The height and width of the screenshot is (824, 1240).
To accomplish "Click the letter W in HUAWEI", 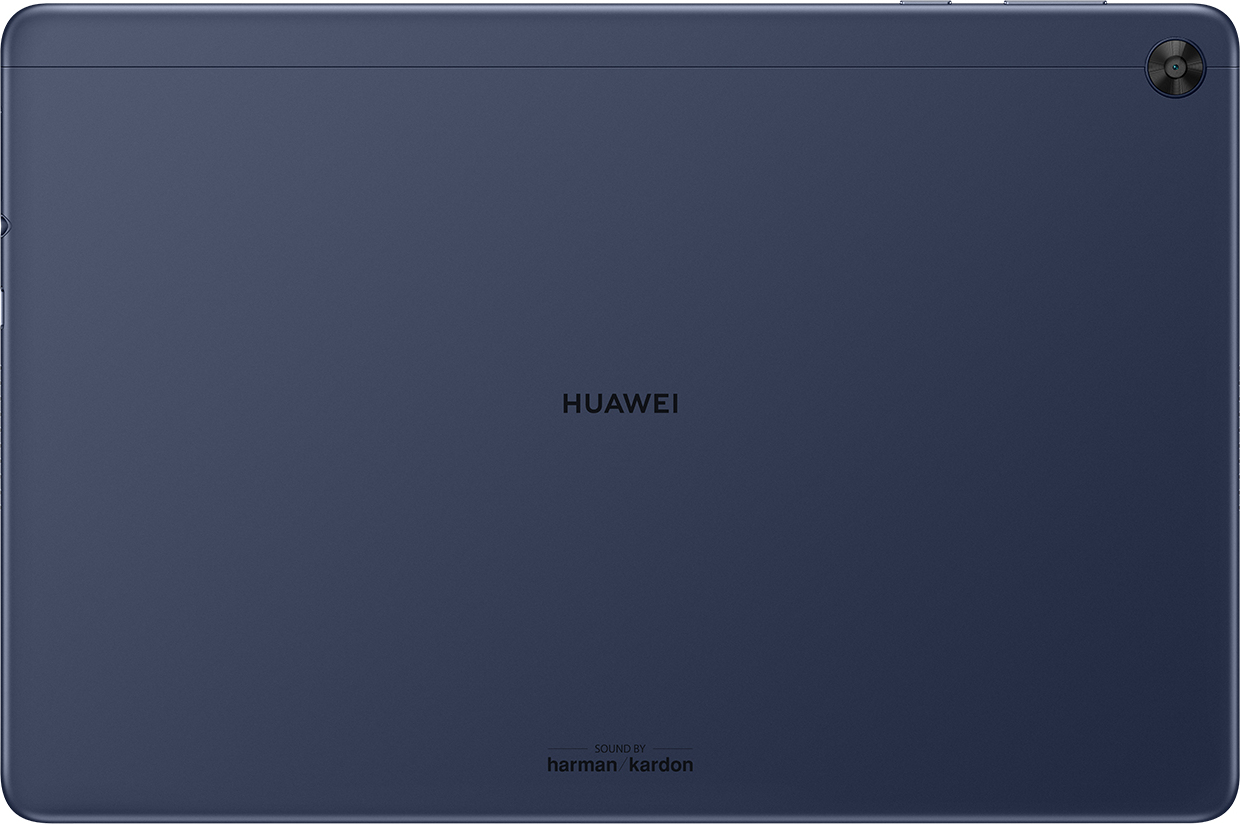I will point(634,404).
